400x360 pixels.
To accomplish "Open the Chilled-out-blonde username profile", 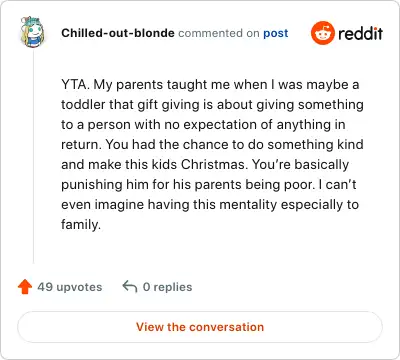I will tap(118, 33).
